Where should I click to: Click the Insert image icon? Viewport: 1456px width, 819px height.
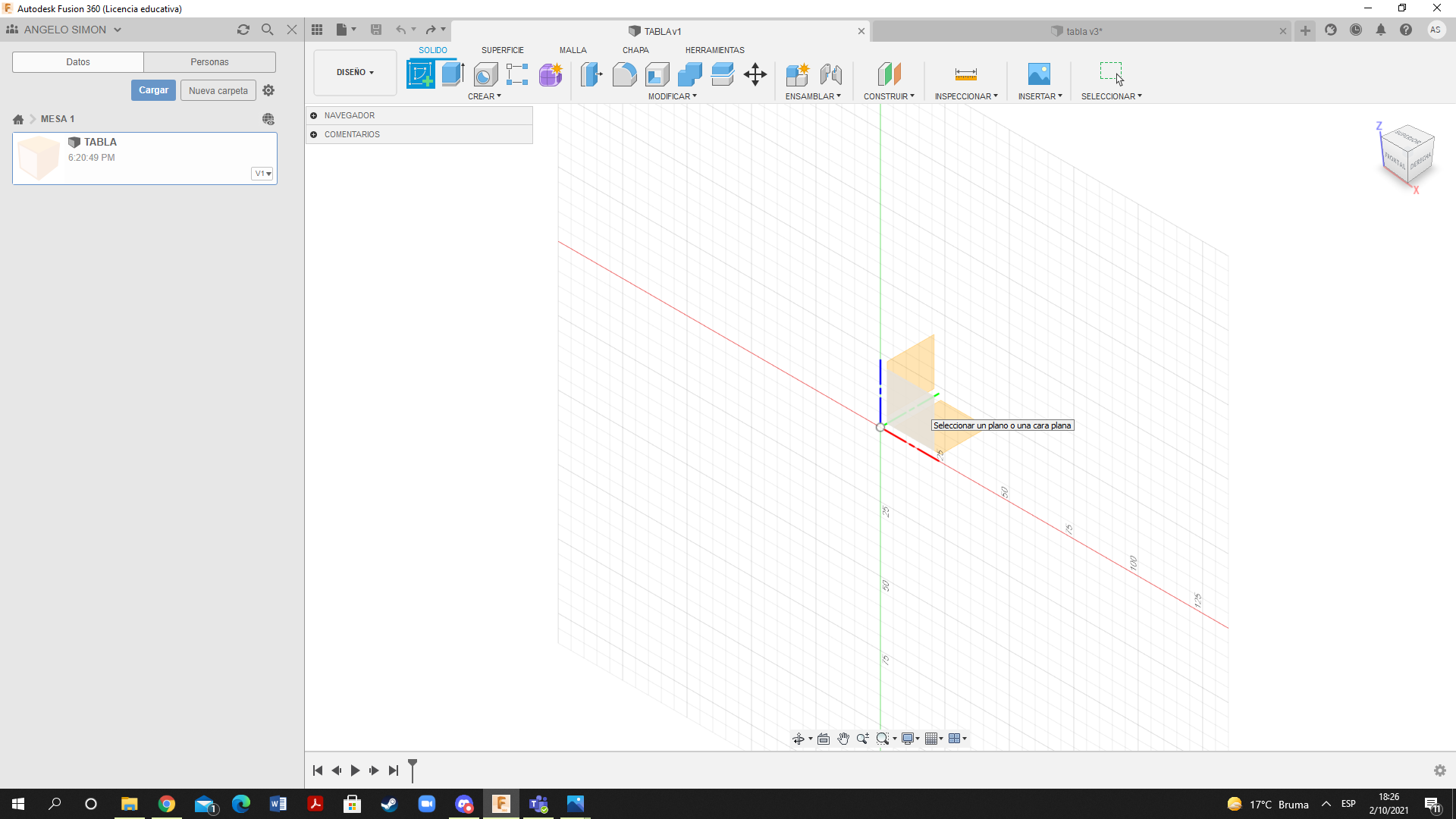[1039, 74]
